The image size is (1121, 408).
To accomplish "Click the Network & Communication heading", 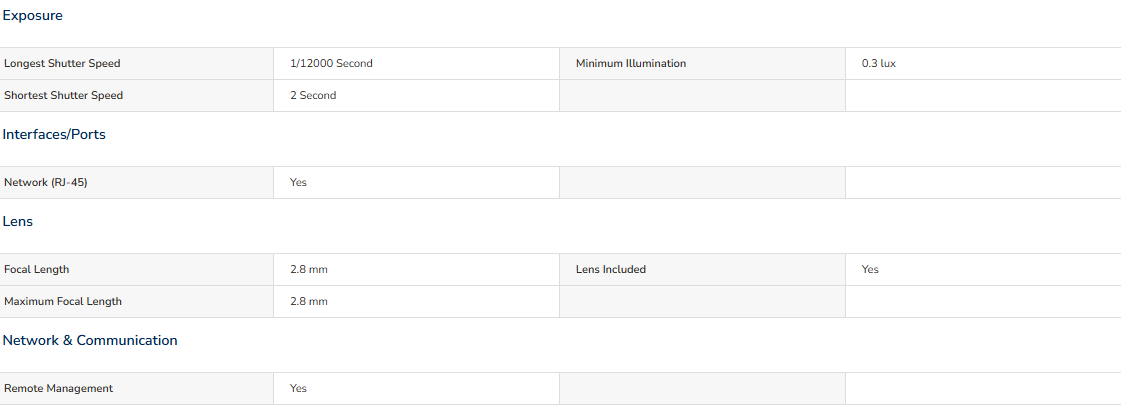I will (x=90, y=341).
